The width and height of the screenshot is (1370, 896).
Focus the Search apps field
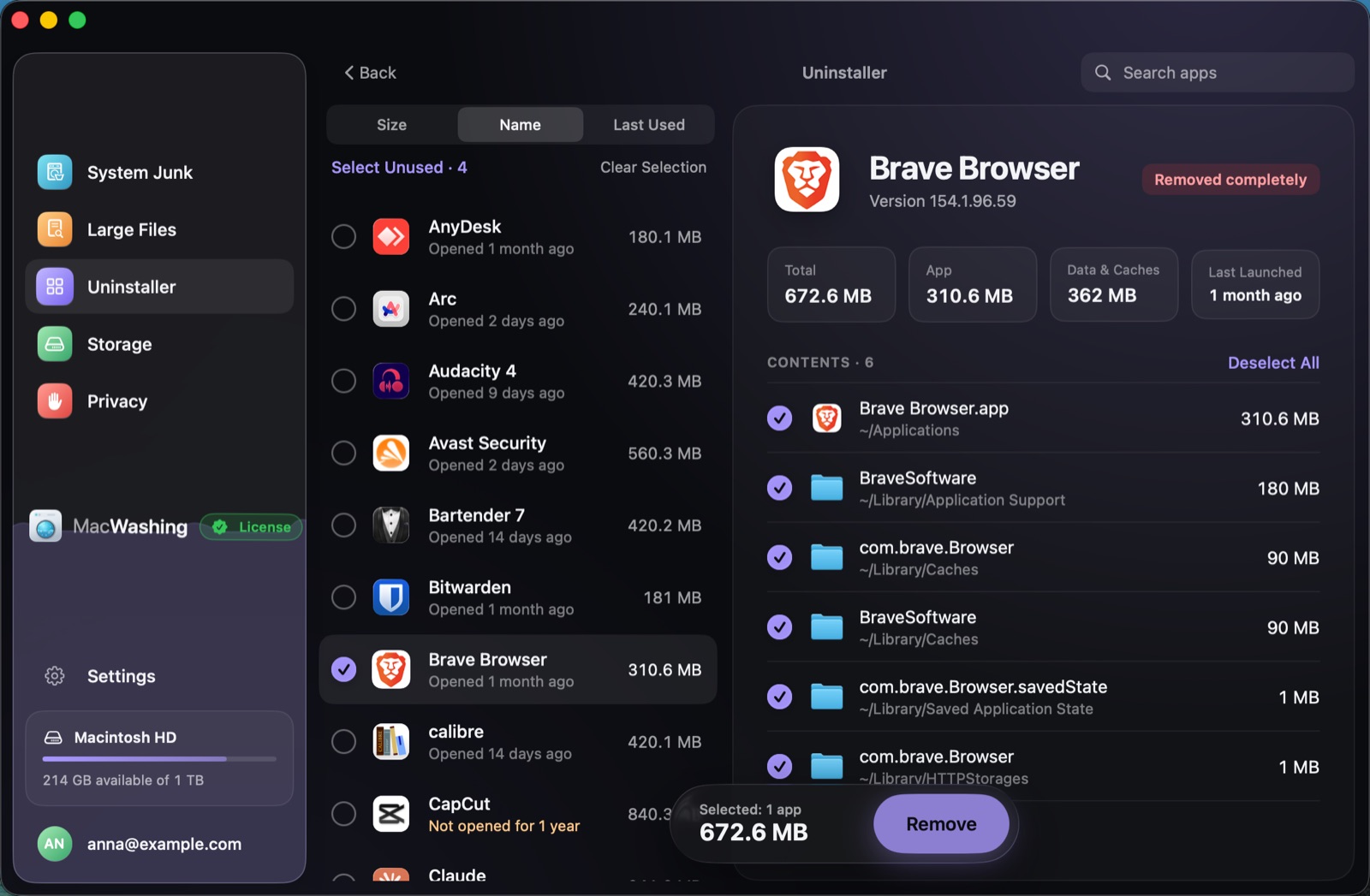point(1218,73)
